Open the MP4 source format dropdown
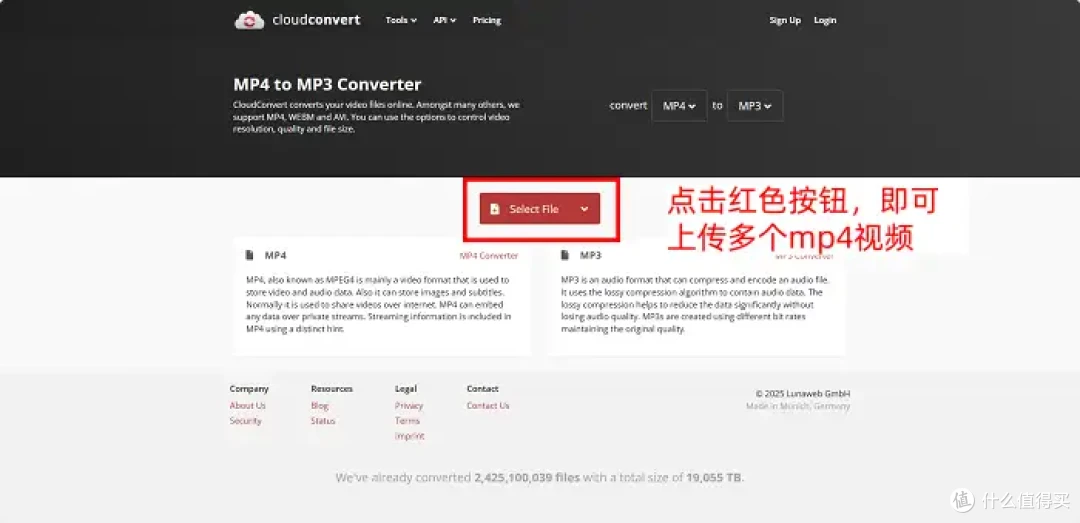1080x523 pixels. [679, 106]
